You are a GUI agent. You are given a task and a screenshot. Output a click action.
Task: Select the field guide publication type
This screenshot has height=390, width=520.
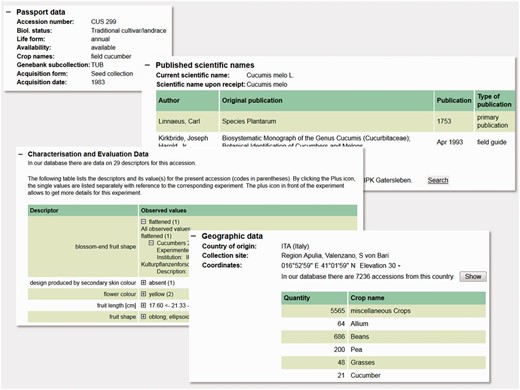click(492, 142)
